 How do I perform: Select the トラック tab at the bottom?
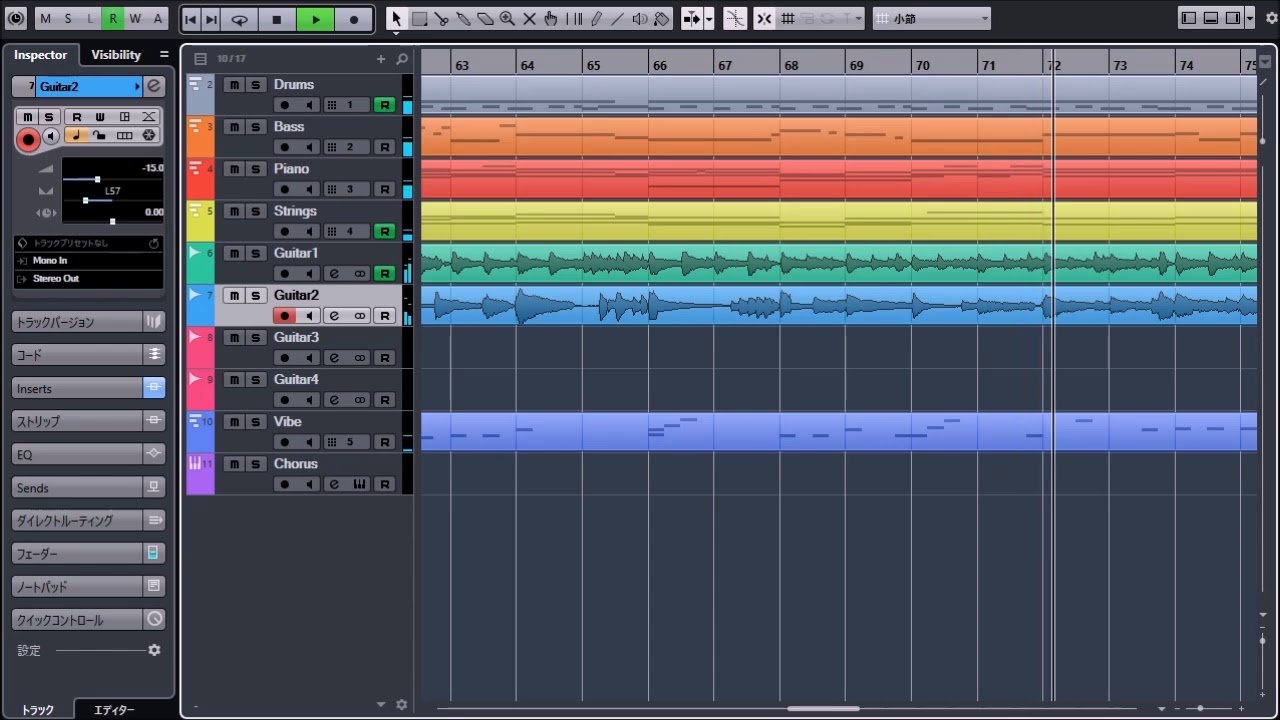38,710
